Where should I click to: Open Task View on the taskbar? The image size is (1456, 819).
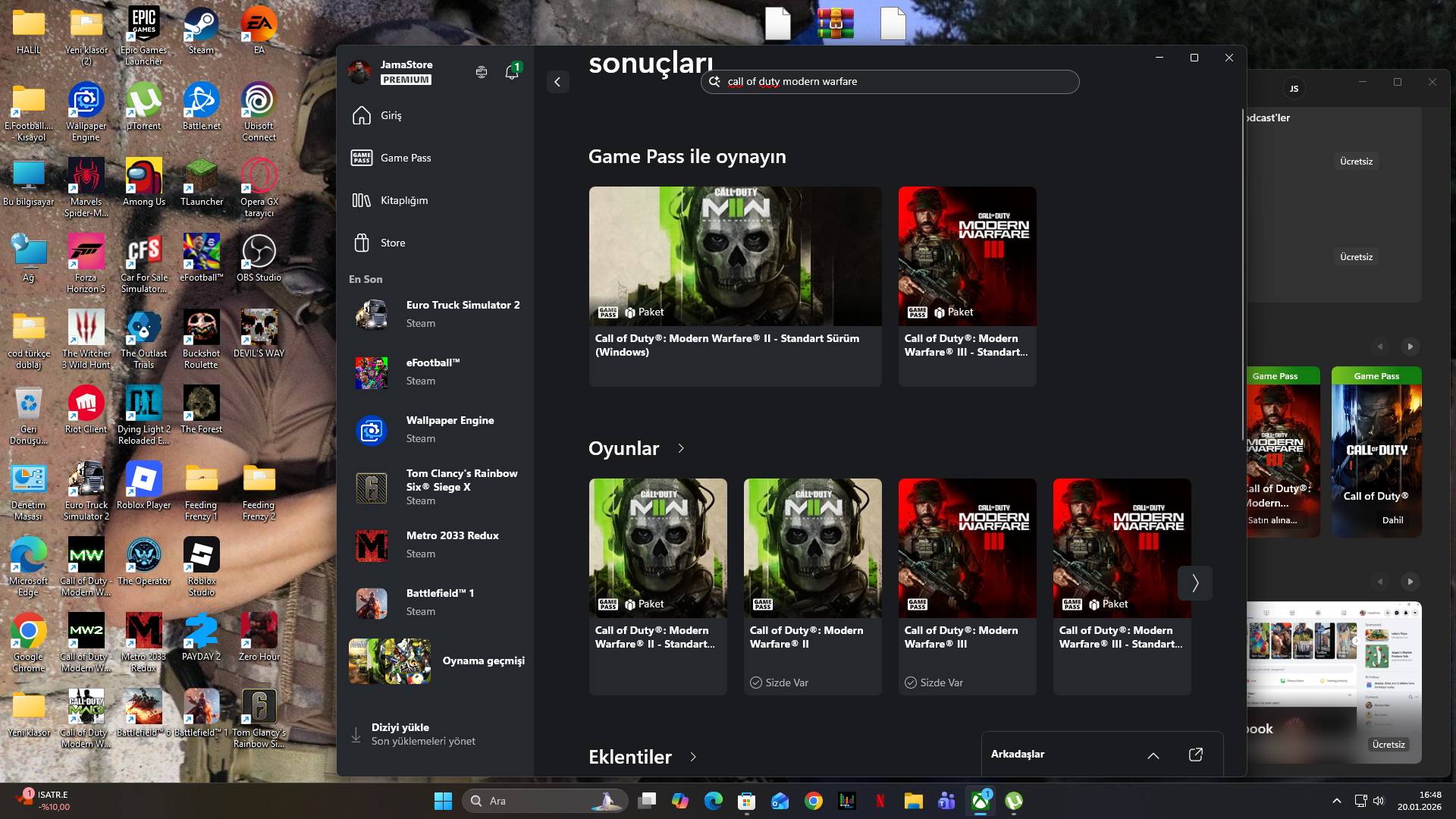click(x=647, y=801)
